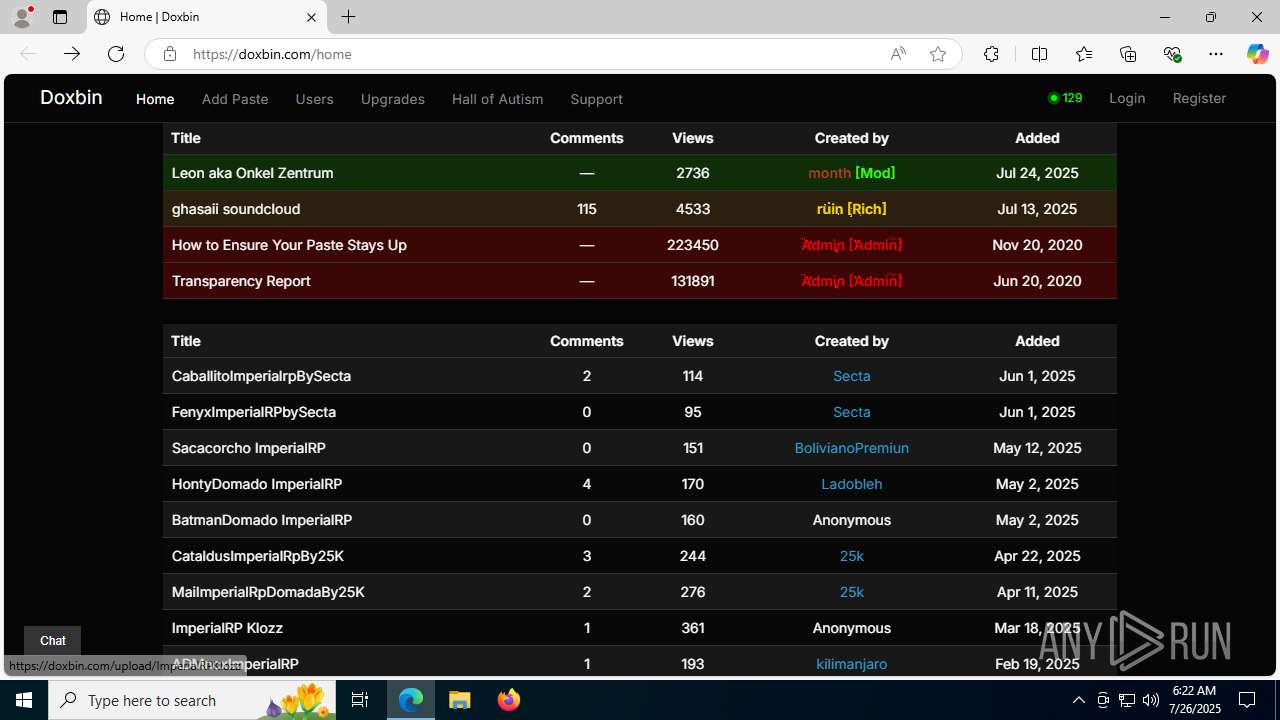Open the Extensions puzzle icon
Viewport: 1280px width, 720px height.
pos(991,54)
